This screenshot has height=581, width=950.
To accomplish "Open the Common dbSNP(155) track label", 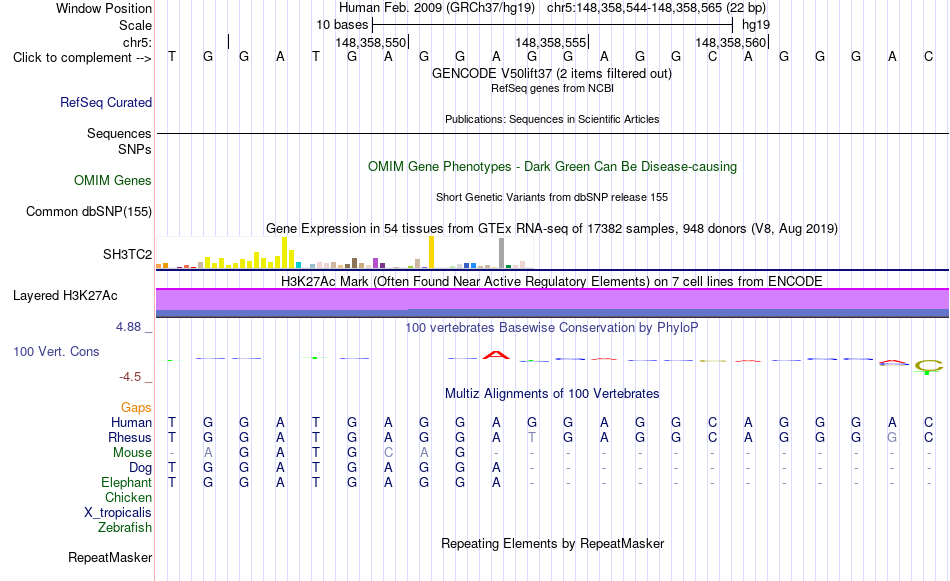I will tap(89, 211).
